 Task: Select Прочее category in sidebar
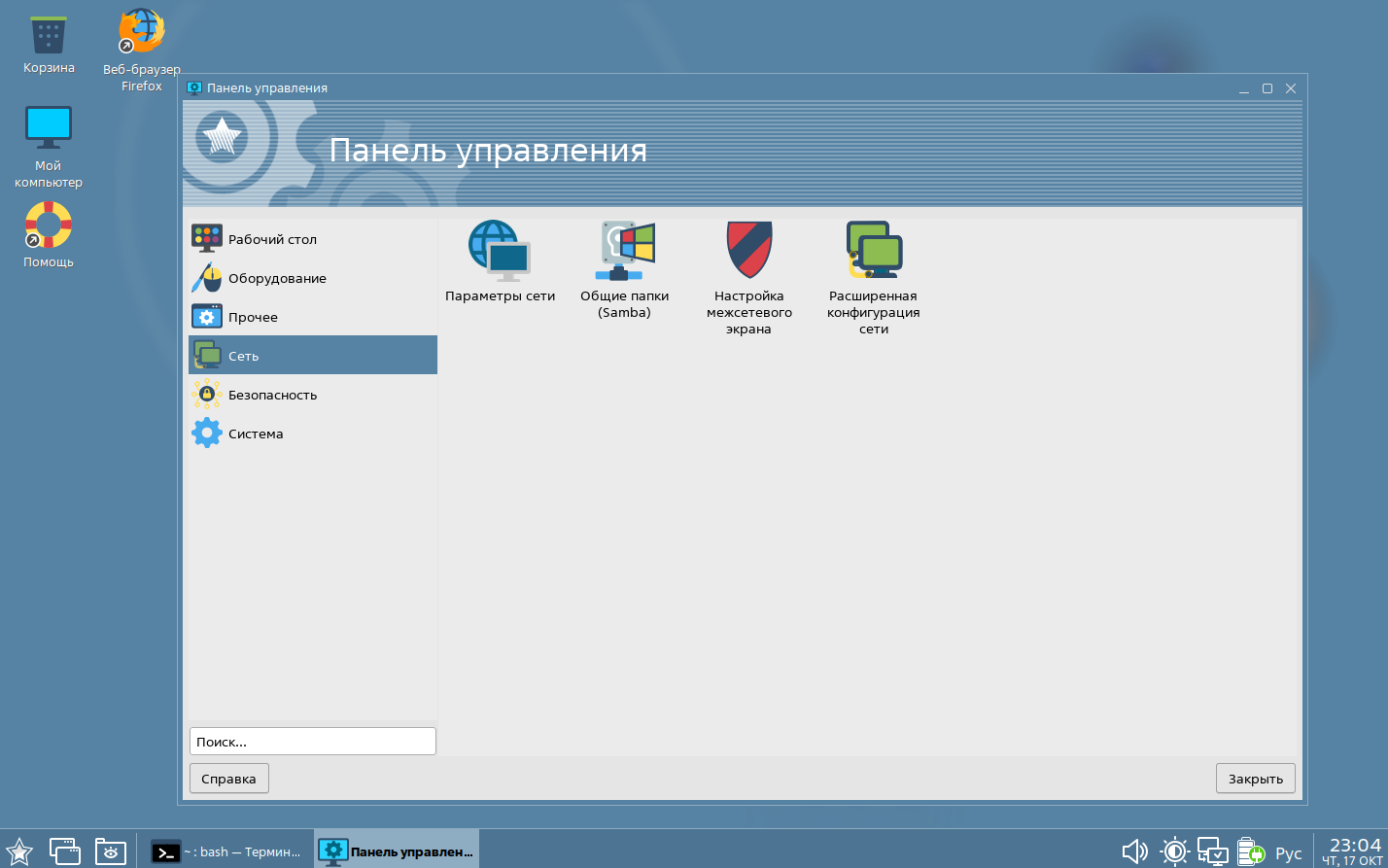click(312, 317)
